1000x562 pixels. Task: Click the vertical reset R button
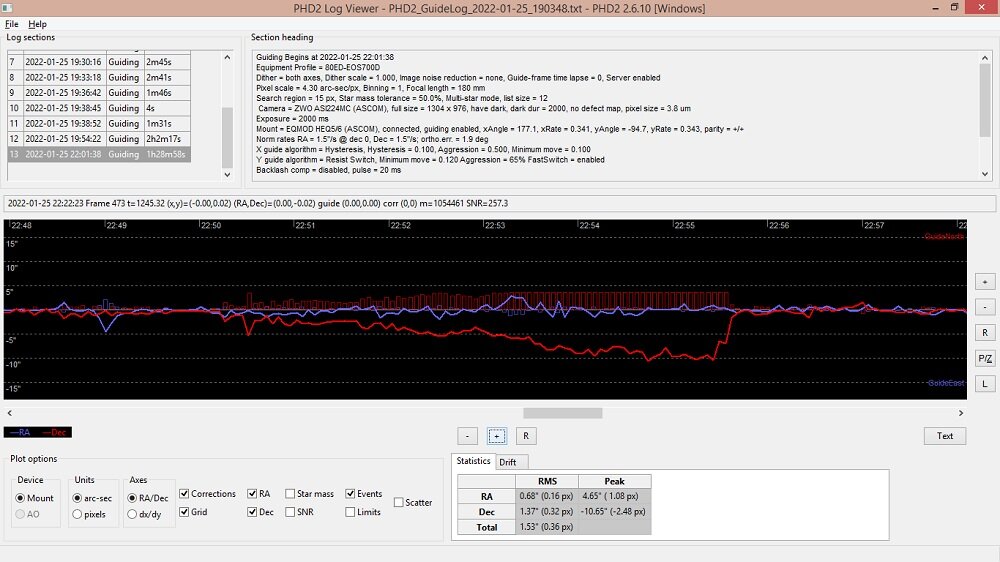click(985, 332)
